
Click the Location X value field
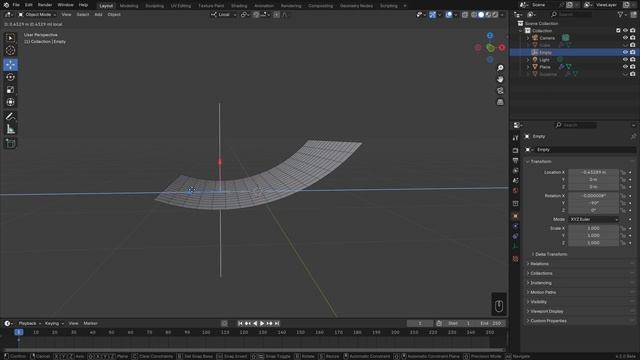click(593, 172)
